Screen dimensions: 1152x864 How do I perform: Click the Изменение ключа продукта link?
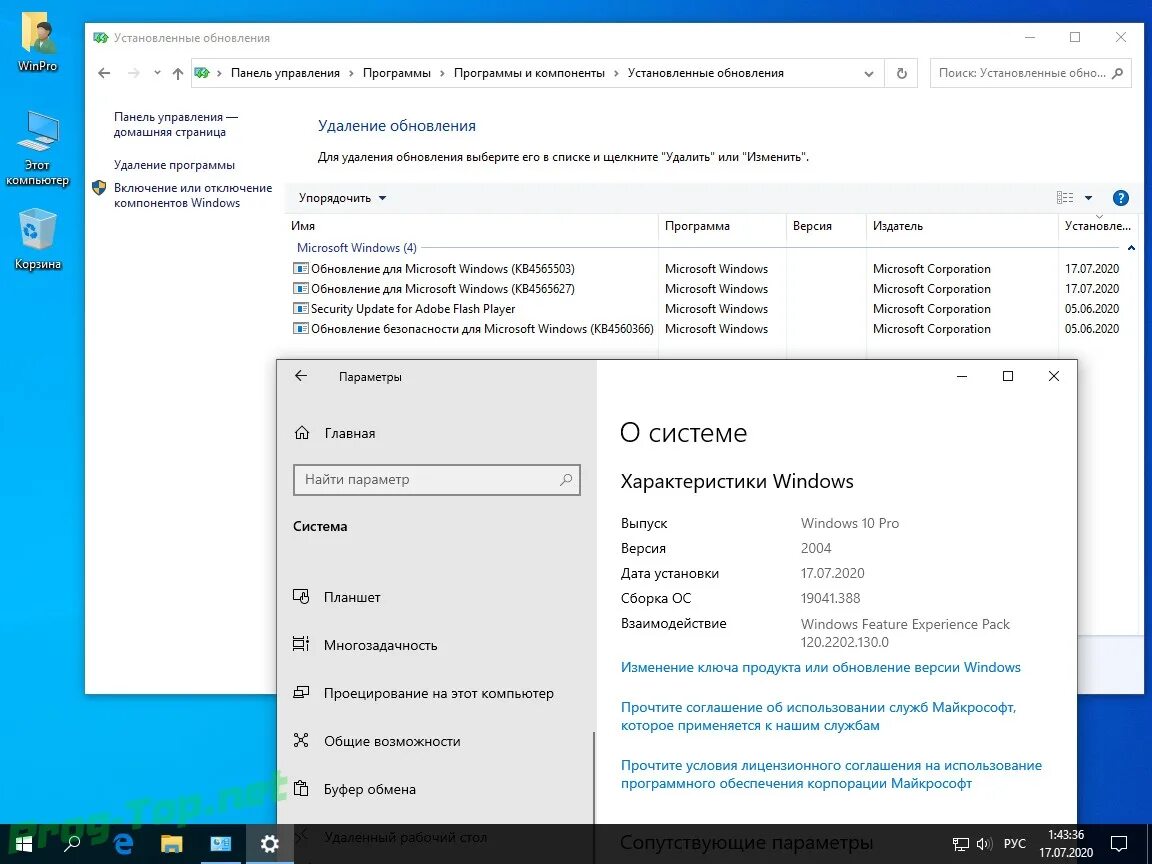[x=820, y=667]
